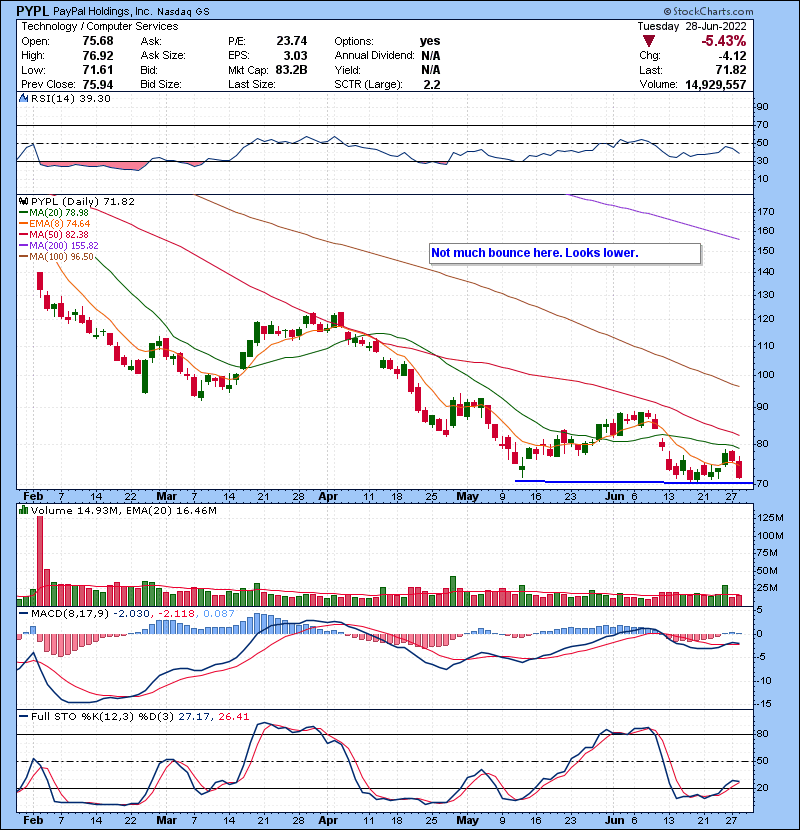Screen dimensions: 800x830
Task: Click the -5.43% percent change value
Action: pos(724,41)
